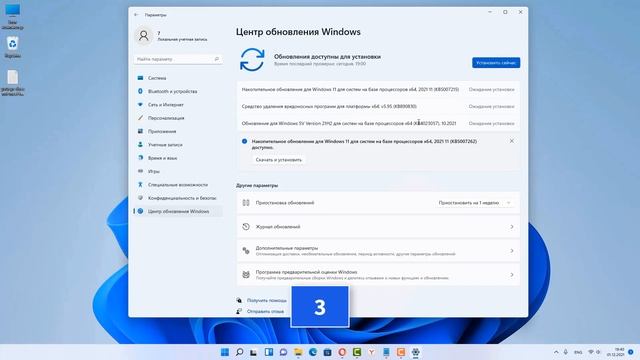Open the orange C app on the taskbar
Image resolution: width=640 pixels, height=360 pixels.
coord(401,352)
